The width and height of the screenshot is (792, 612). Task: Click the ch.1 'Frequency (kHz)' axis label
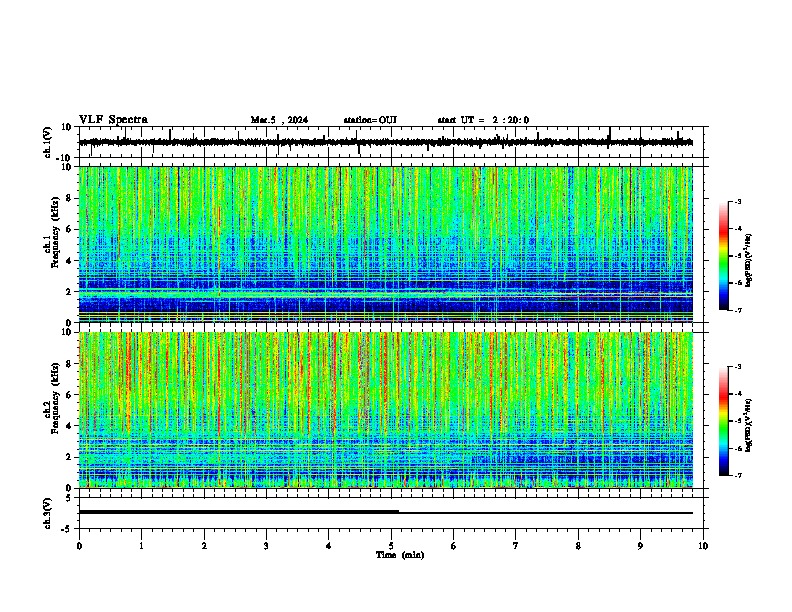coord(55,233)
